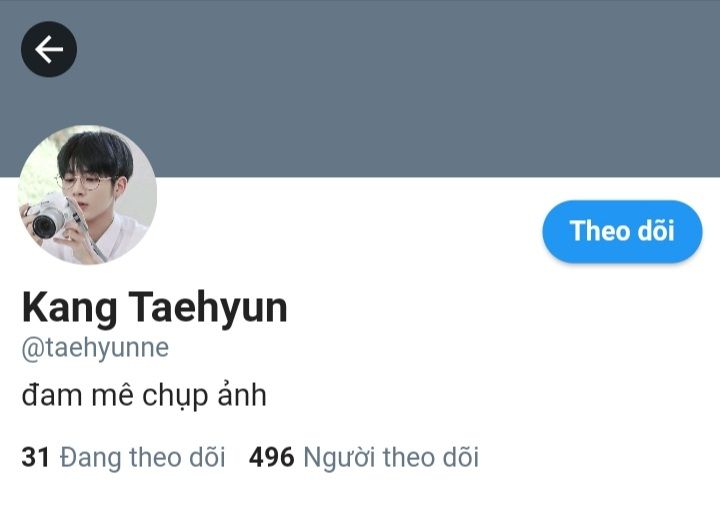The width and height of the screenshot is (720, 515).
Task: Click the Kang Taehyun display name
Action: [x=154, y=308]
